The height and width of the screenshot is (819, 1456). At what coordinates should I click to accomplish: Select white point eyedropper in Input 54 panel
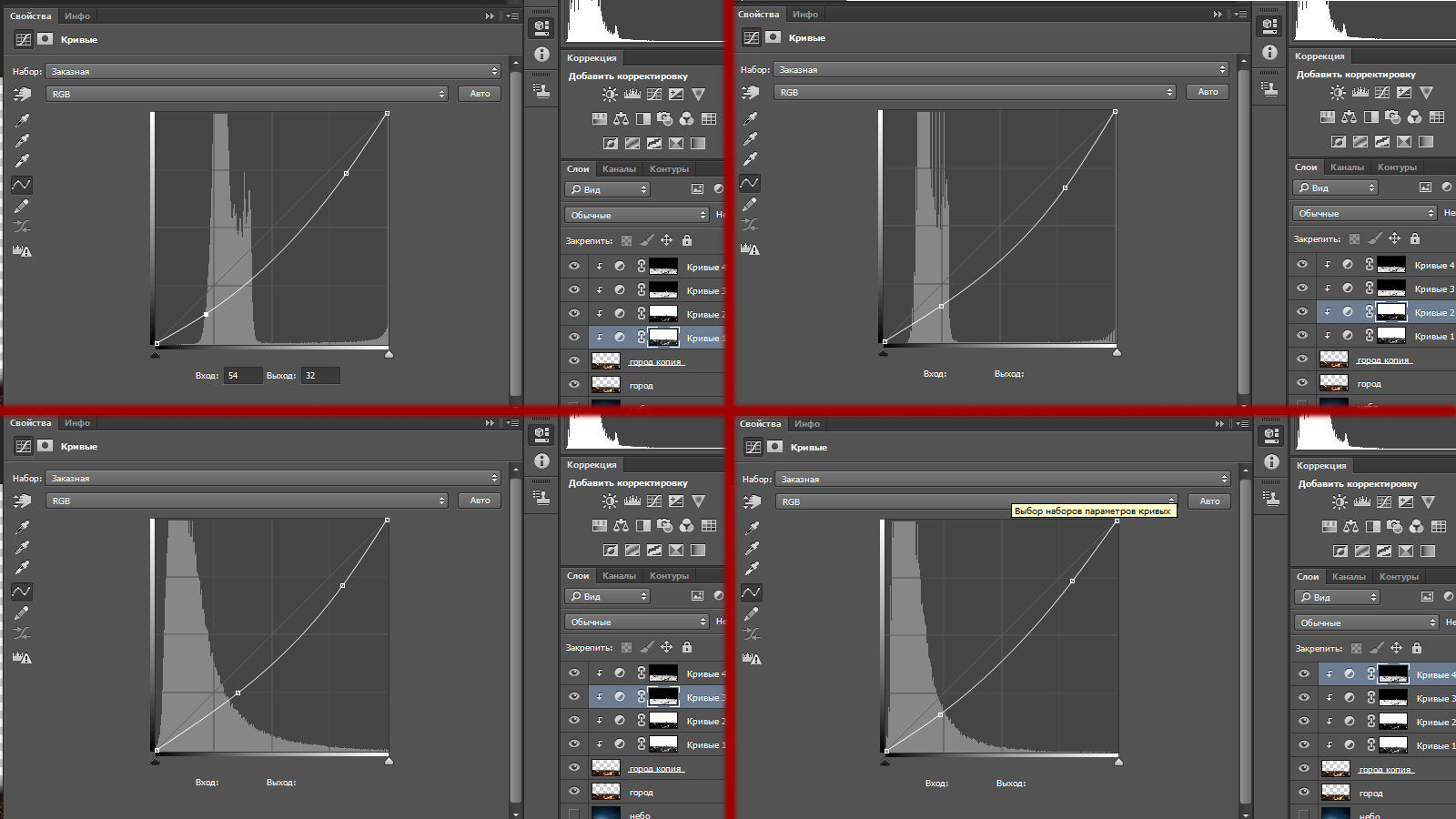[x=22, y=161]
